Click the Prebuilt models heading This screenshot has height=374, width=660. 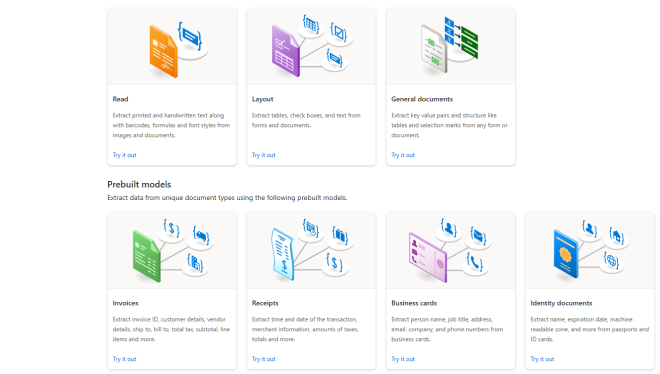[139, 185]
